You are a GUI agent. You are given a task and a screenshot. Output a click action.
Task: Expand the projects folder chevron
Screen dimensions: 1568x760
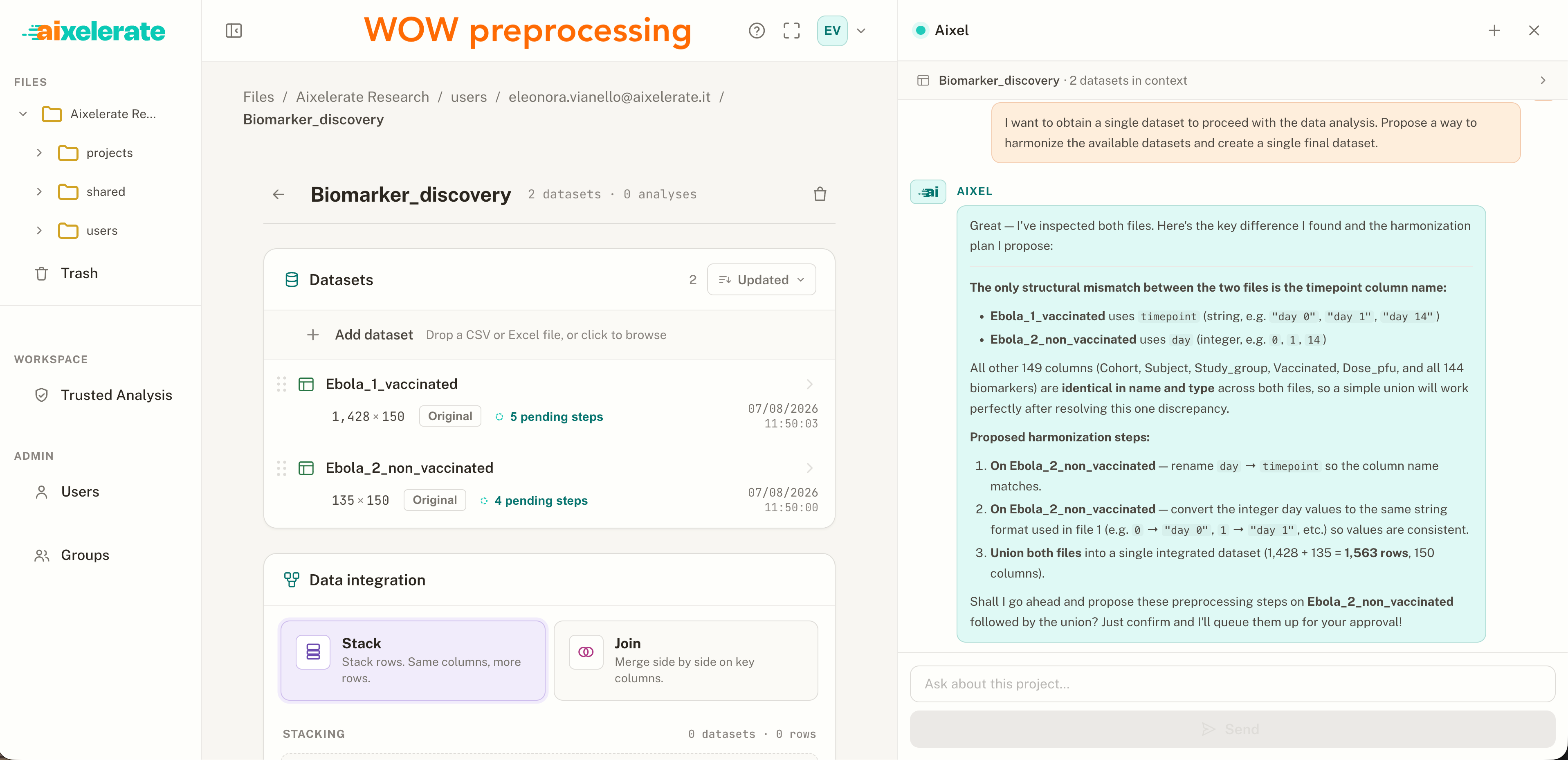point(39,153)
